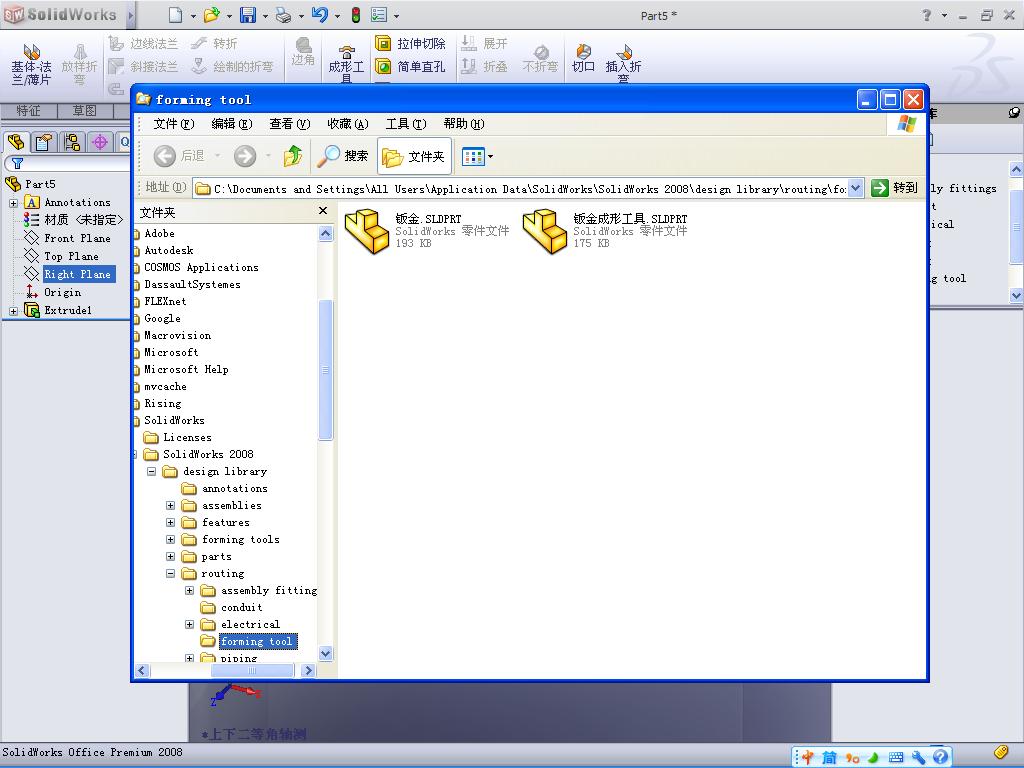Expand the Extrude1 feature
This screenshot has height=768, width=1024.
[x=13, y=311]
